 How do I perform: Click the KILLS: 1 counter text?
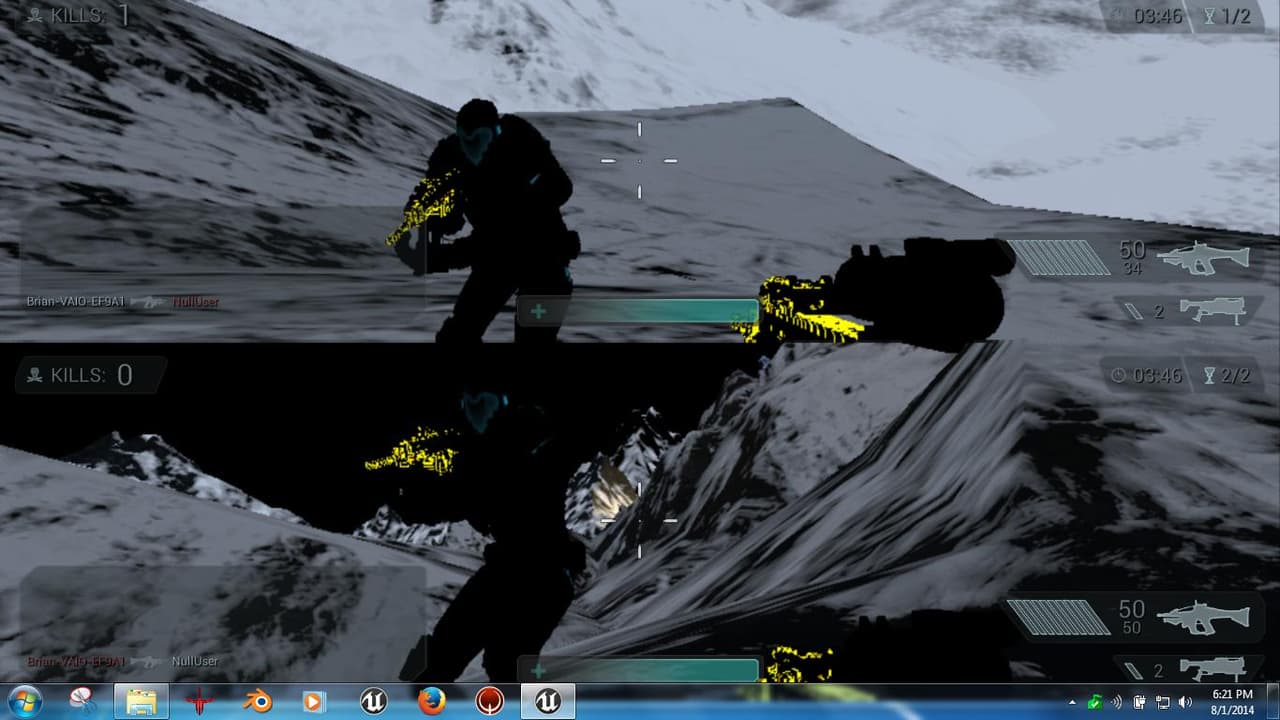pos(90,15)
